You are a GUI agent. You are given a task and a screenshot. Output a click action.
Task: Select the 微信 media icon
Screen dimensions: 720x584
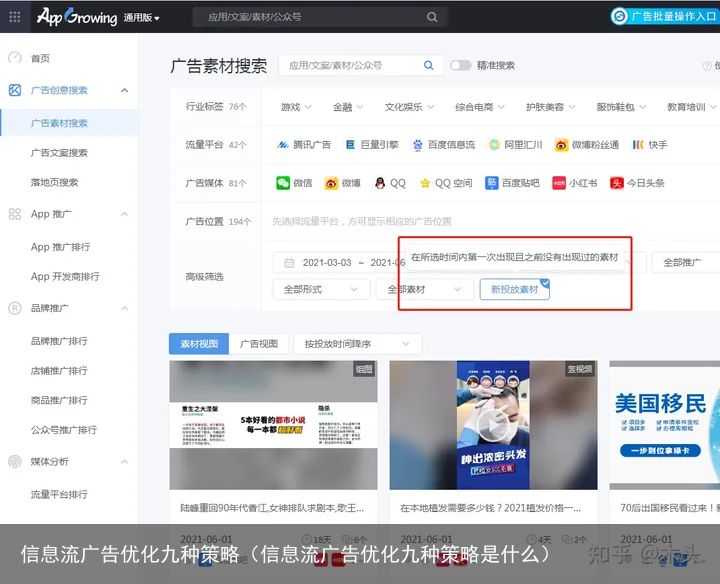(283, 183)
